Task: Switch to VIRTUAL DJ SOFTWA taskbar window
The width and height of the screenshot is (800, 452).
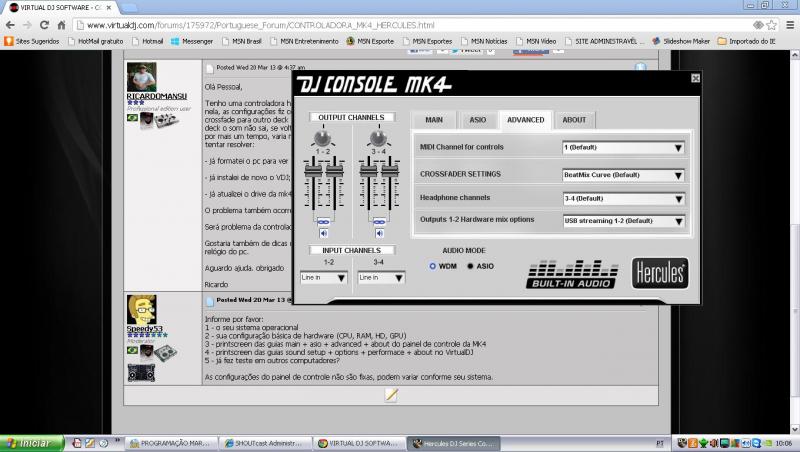Action: pos(359,443)
